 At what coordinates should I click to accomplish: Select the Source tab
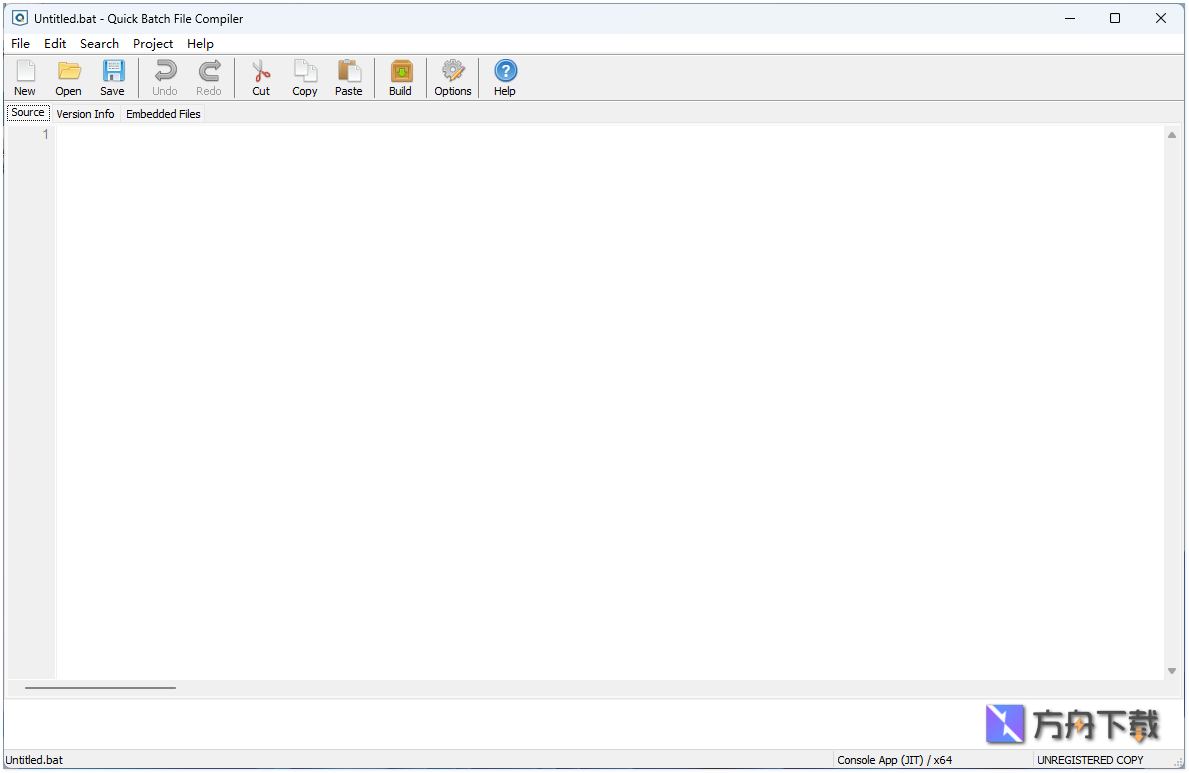click(x=27, y=112)
